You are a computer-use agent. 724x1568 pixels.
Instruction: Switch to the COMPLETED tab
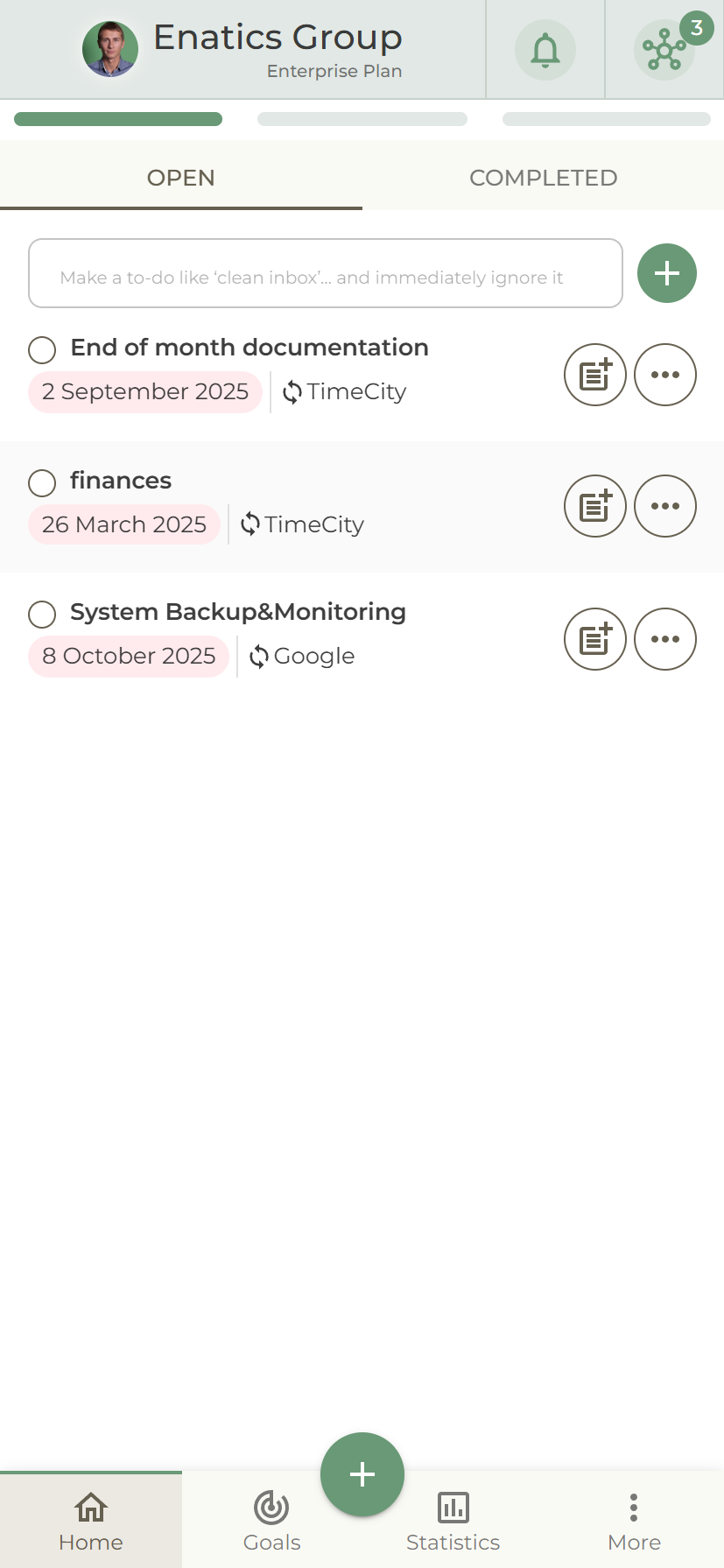tap(543, 178)
